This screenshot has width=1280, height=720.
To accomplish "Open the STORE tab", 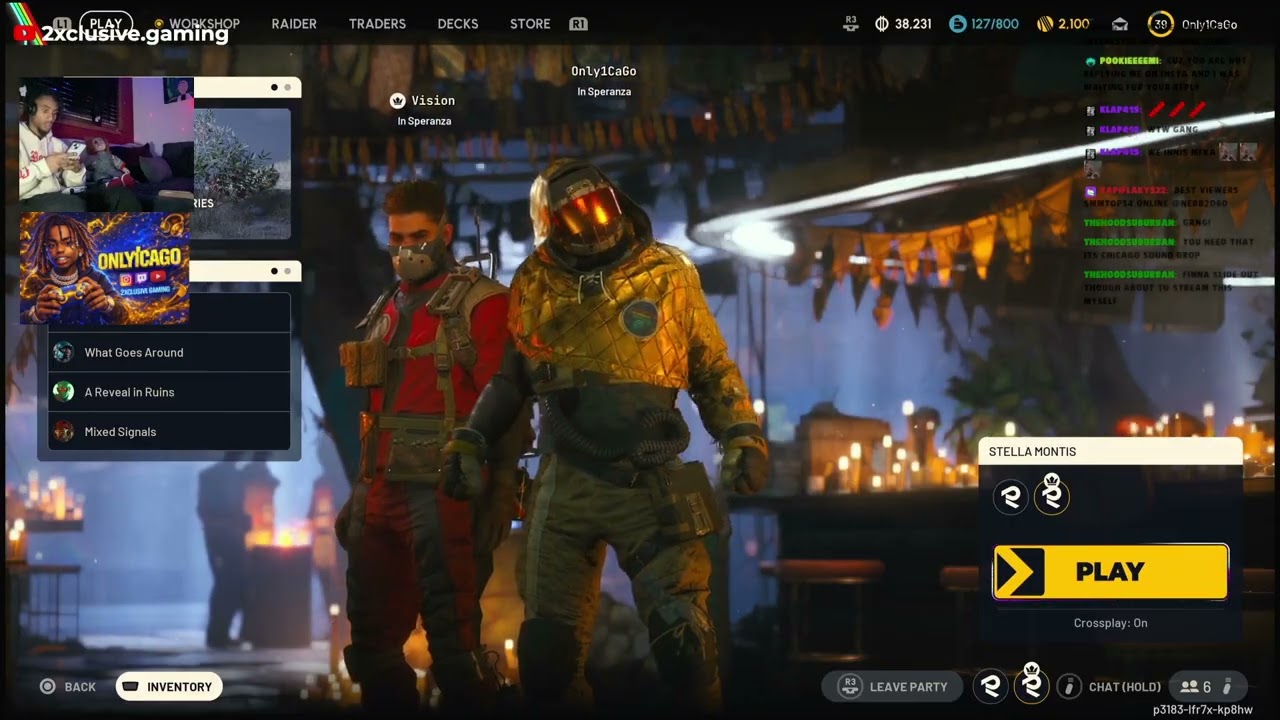I will tap(530, 23).
